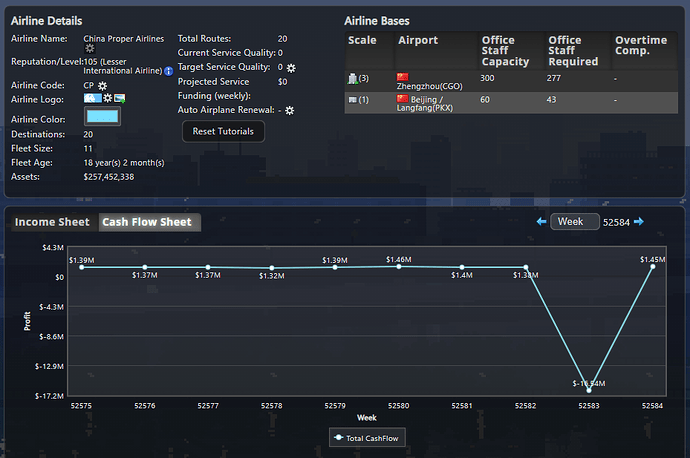This screenshot has width=690, height=458.
Task: Open logo settings gear beside Airline Logo
Action: (x=108, y=98)
